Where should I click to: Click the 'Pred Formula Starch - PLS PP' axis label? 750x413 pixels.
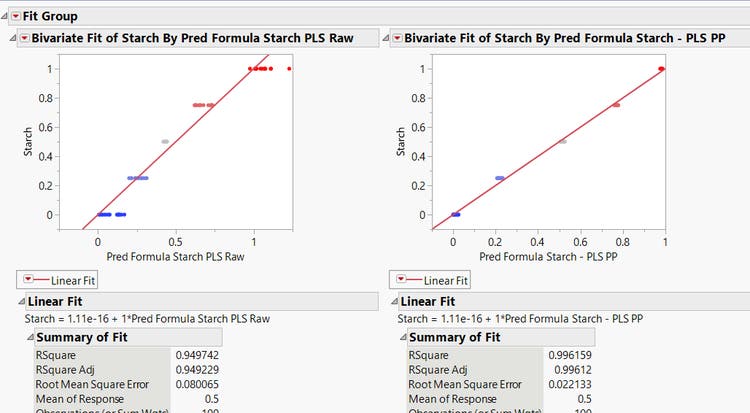[548, 257]
